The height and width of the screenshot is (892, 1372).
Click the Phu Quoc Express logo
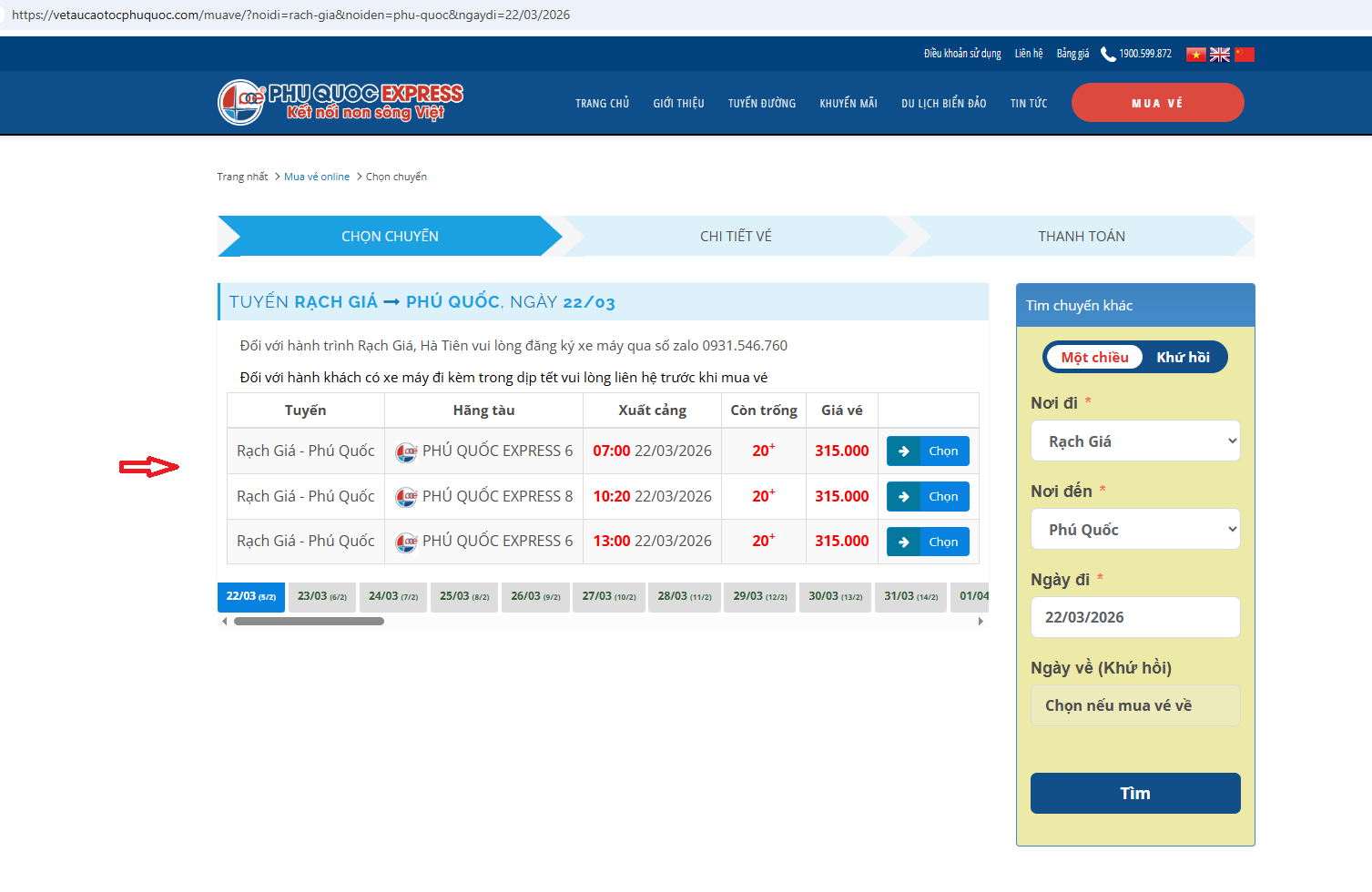340,102
